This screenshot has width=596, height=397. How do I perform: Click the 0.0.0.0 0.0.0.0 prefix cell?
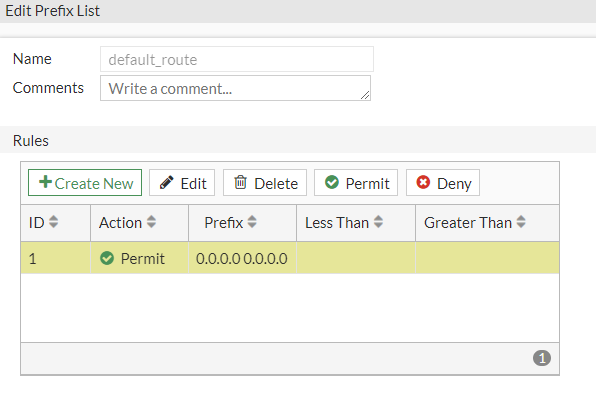(242, 258)
